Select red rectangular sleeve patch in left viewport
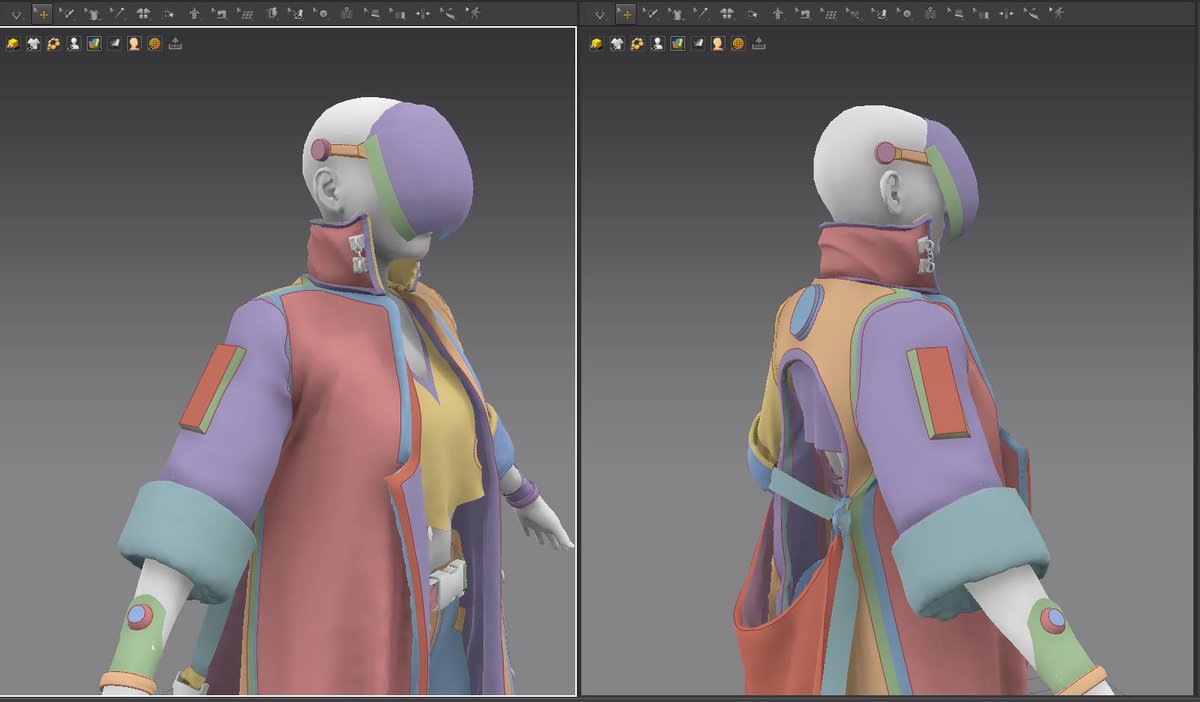 coord(212,388)
